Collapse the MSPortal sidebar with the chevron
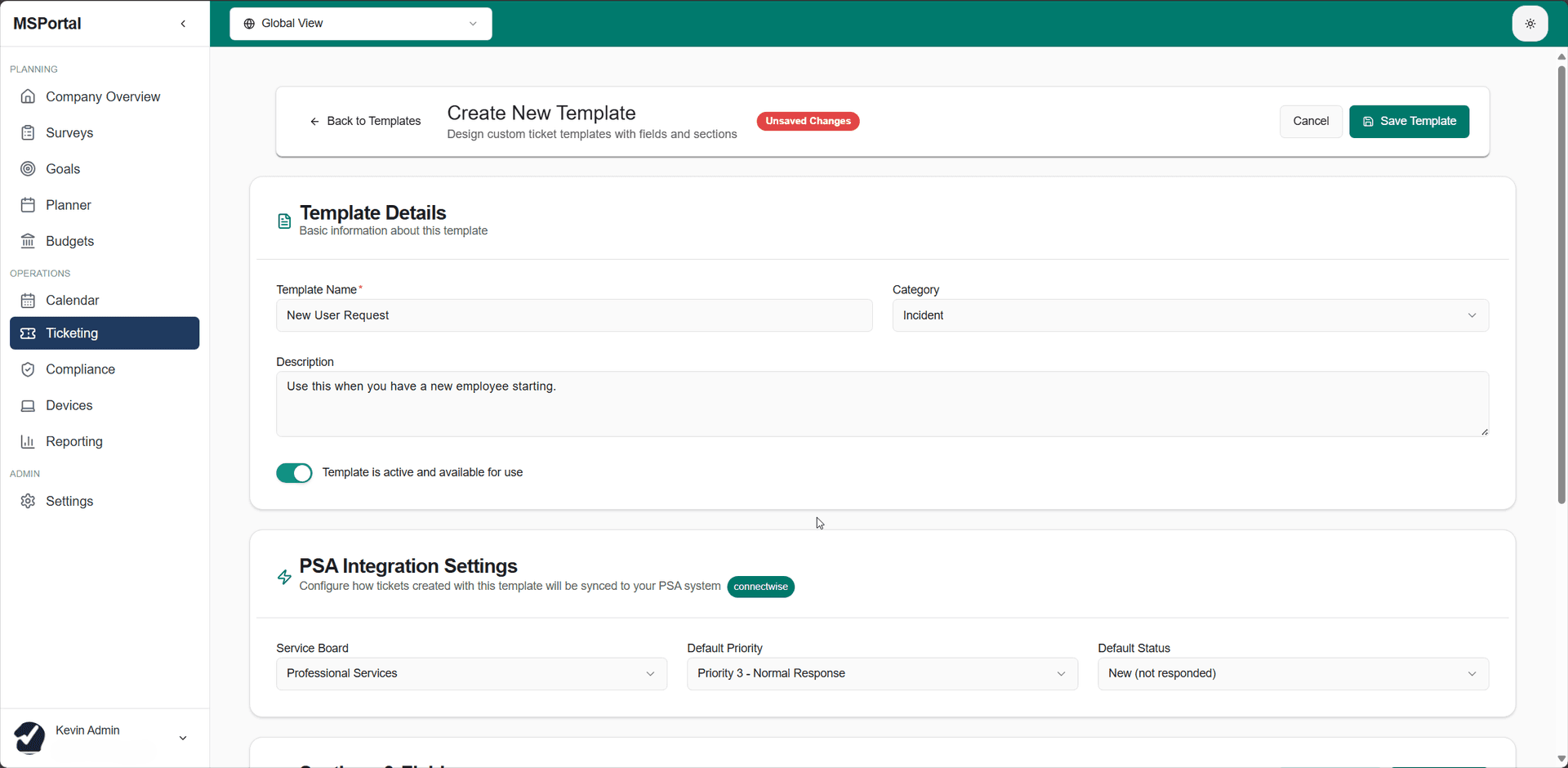This screenshot has height=768, width=1568. click(183, 24)
